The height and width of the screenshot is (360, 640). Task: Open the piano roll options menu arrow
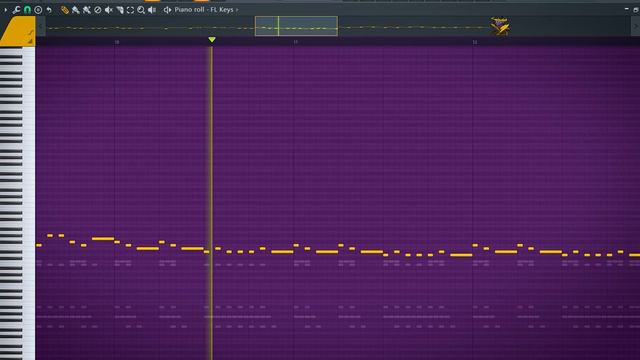[6, 9]
